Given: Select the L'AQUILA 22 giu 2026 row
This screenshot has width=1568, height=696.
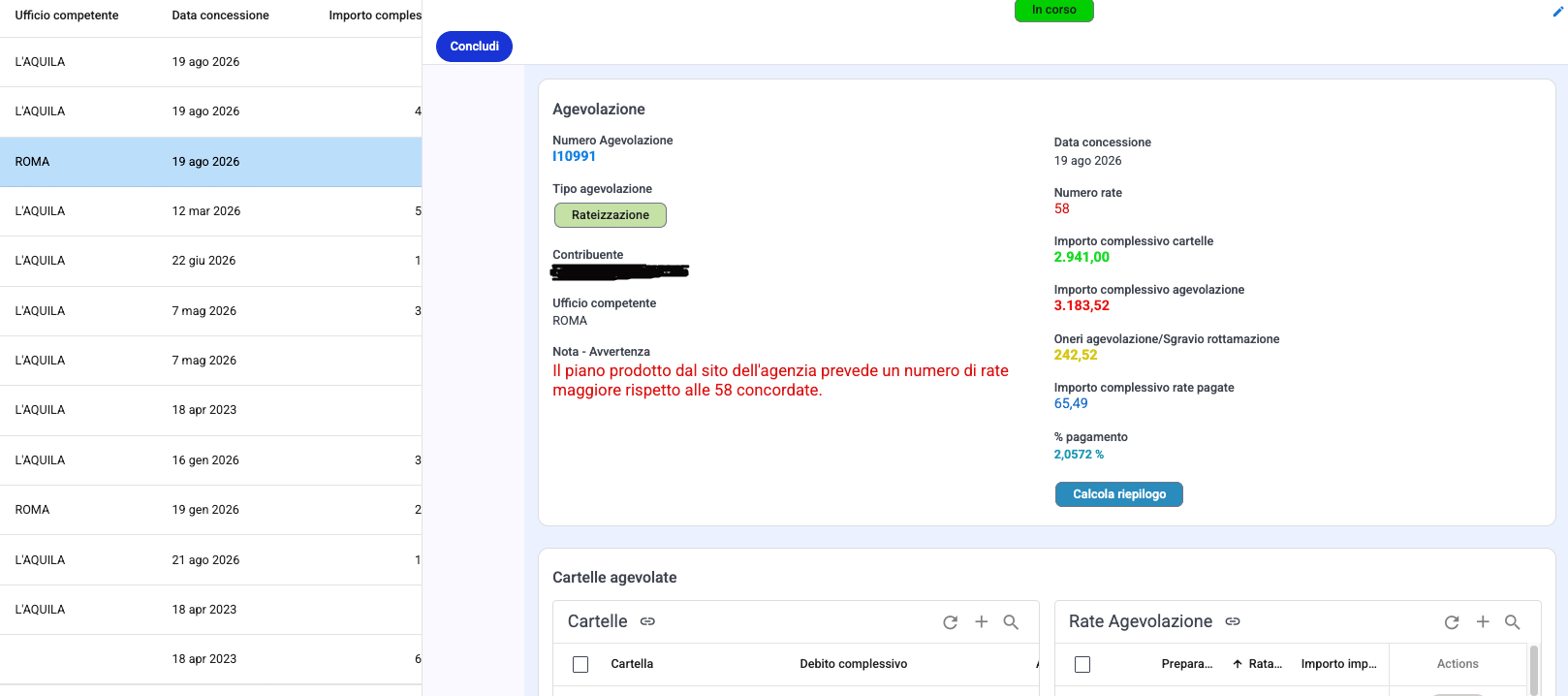Looking at the screenshot, I should coord(210,261).
